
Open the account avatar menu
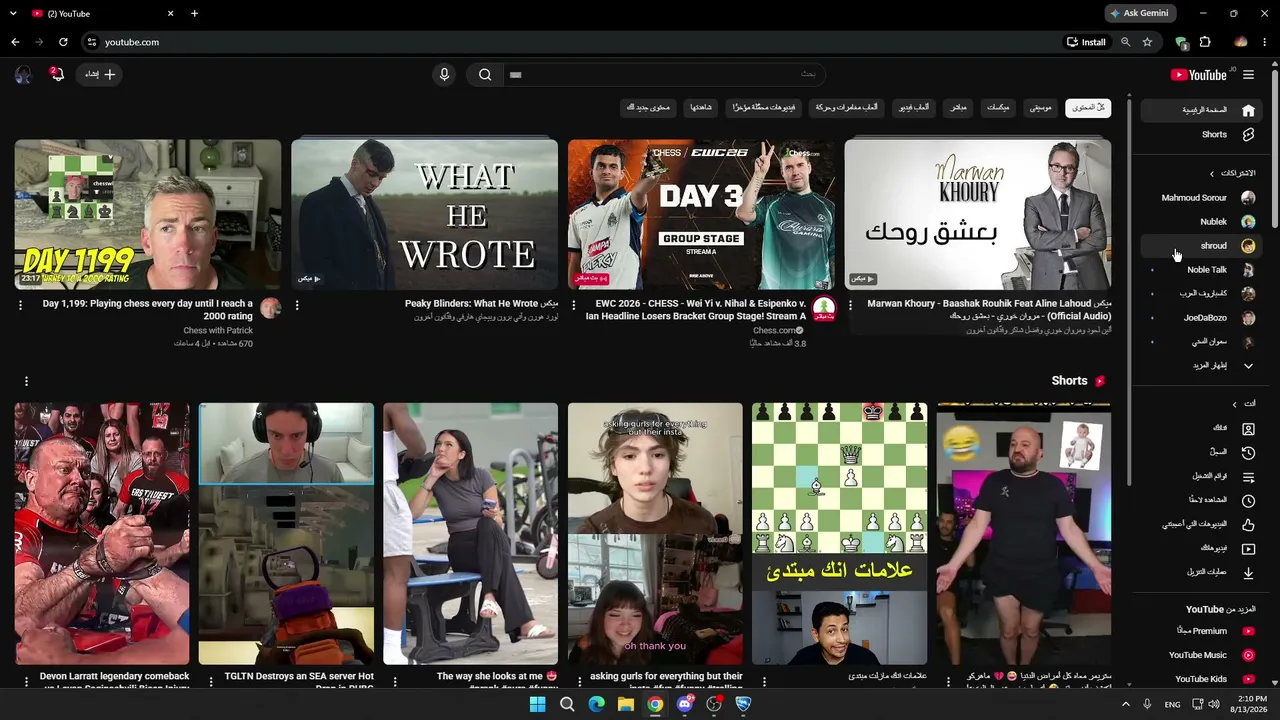(x=24, y=74)
